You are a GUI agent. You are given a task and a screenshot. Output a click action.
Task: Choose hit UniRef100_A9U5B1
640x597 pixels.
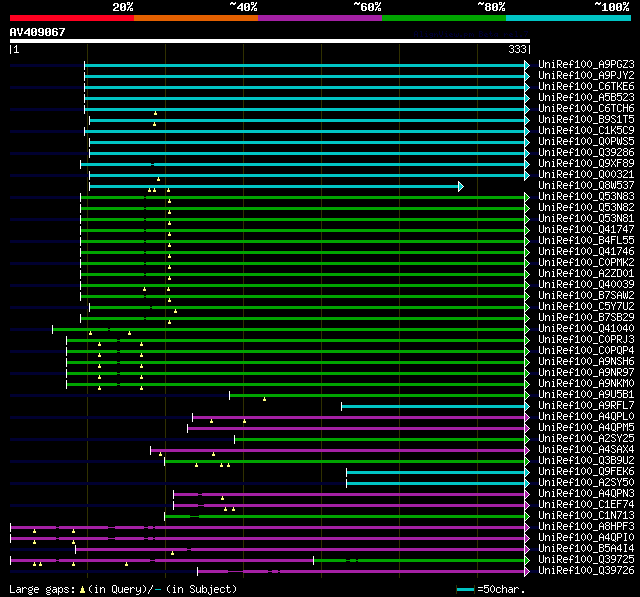[x=586, y=395]
